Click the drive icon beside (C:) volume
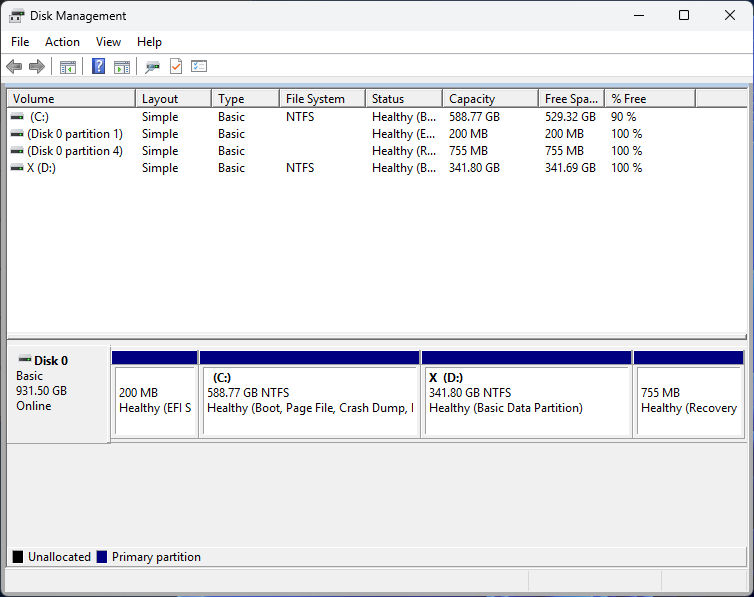 tap(17, 116)
